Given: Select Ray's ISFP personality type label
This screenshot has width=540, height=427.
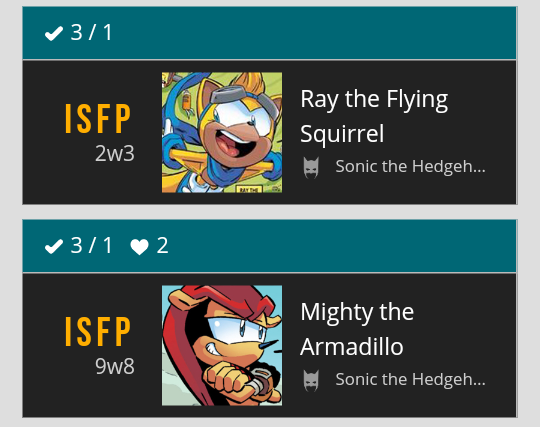Looking at the screenshot, I should (x=98, y=118).
